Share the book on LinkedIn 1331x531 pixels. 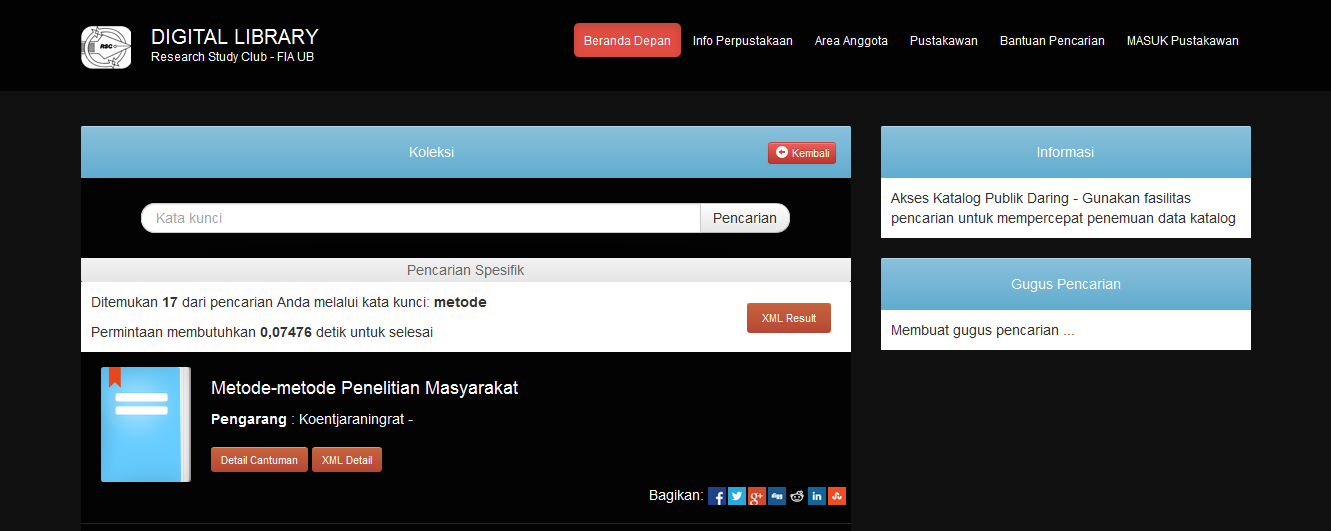coord(817,496)
